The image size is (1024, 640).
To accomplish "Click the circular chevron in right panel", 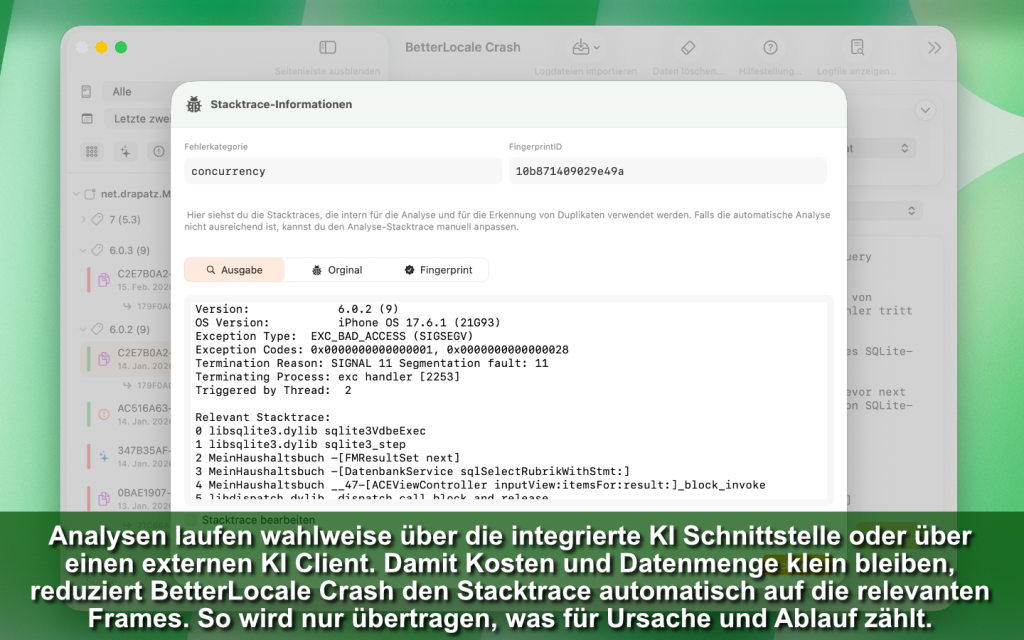I will (x=925, y=110).
